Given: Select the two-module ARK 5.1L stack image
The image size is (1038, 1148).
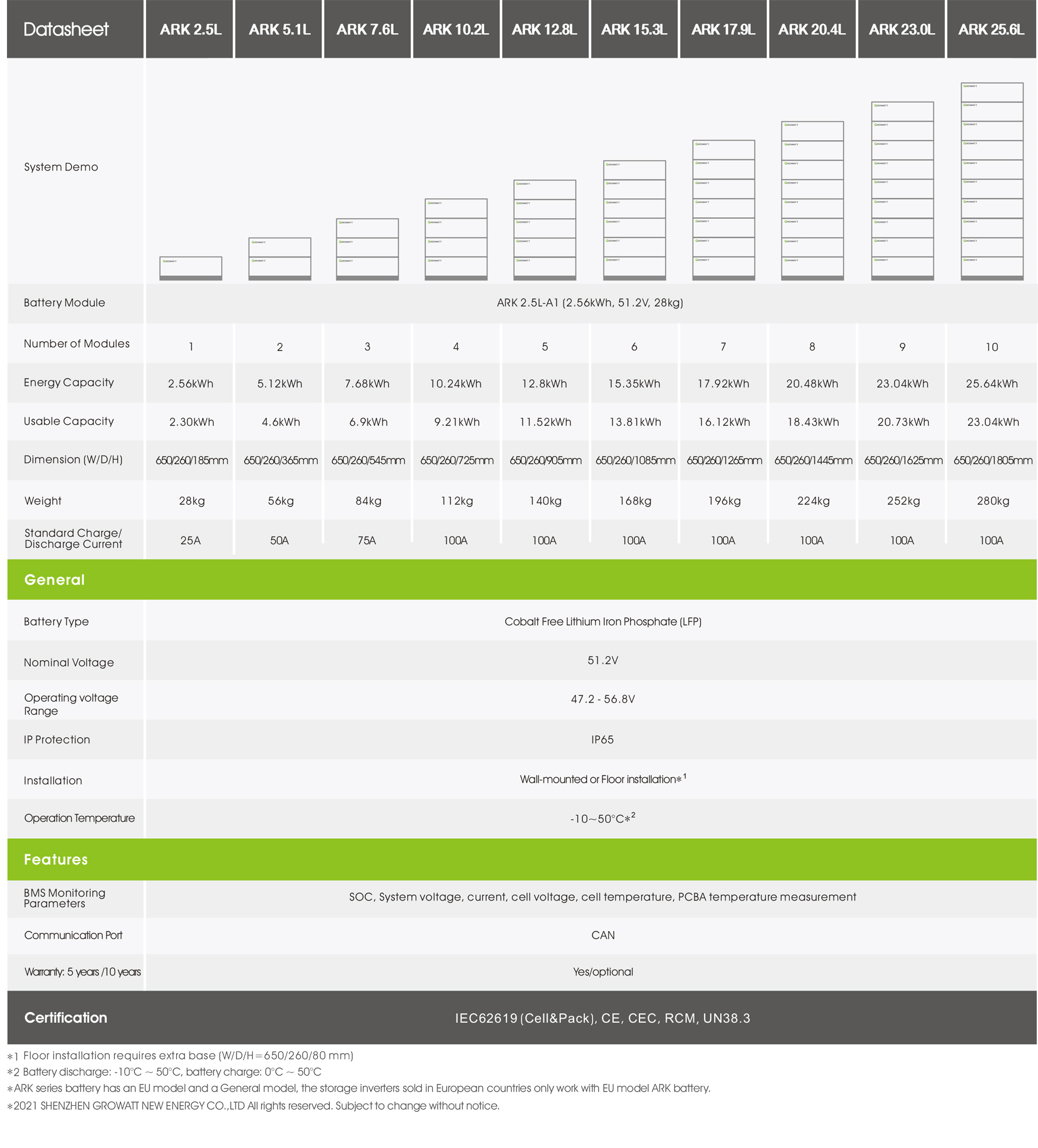Looking at the screenshot, I should click(x=279, y=259).
